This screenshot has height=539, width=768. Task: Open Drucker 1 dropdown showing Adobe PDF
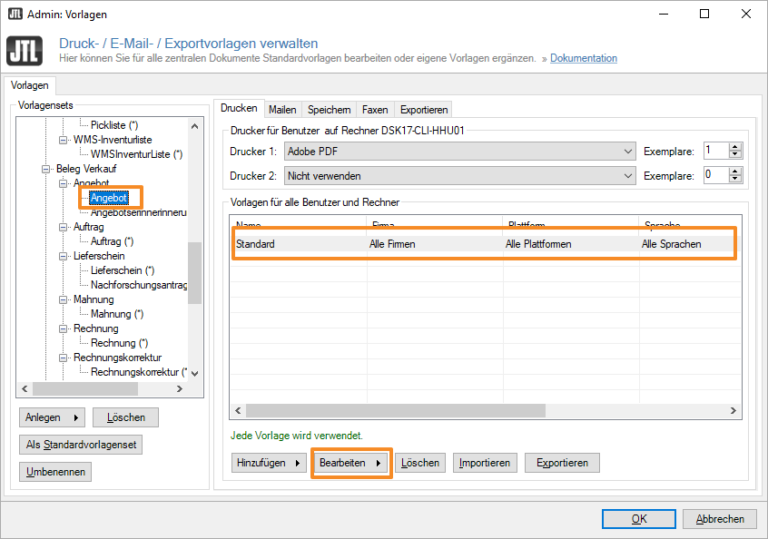coord(460,151)
